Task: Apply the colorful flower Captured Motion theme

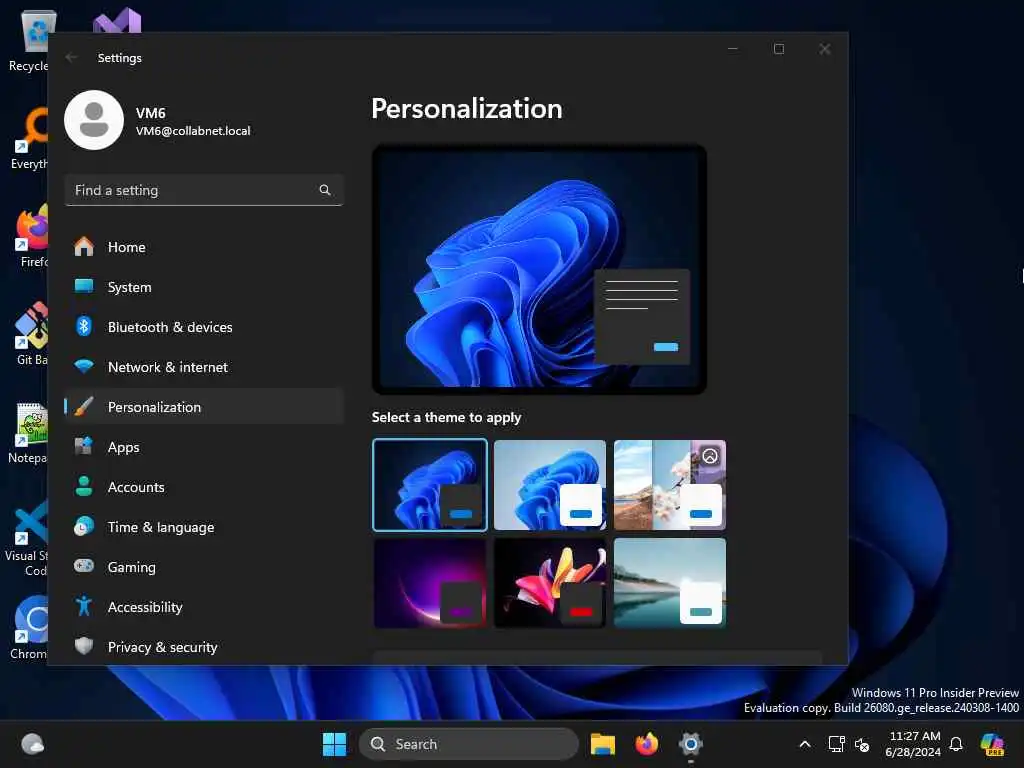Action: 550,583
